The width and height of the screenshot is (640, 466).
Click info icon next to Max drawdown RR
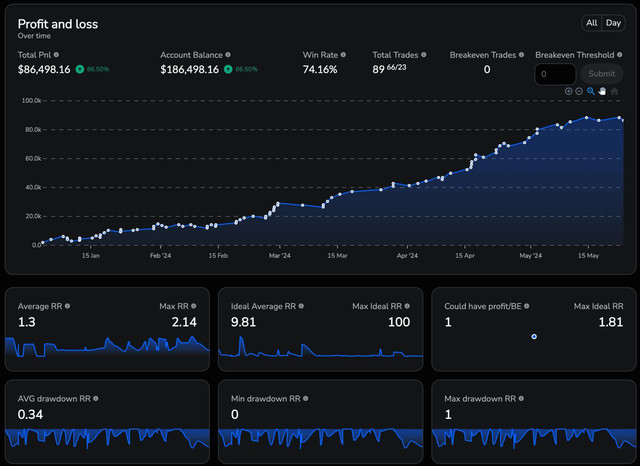pyautogui.click(x=523, y=398)
